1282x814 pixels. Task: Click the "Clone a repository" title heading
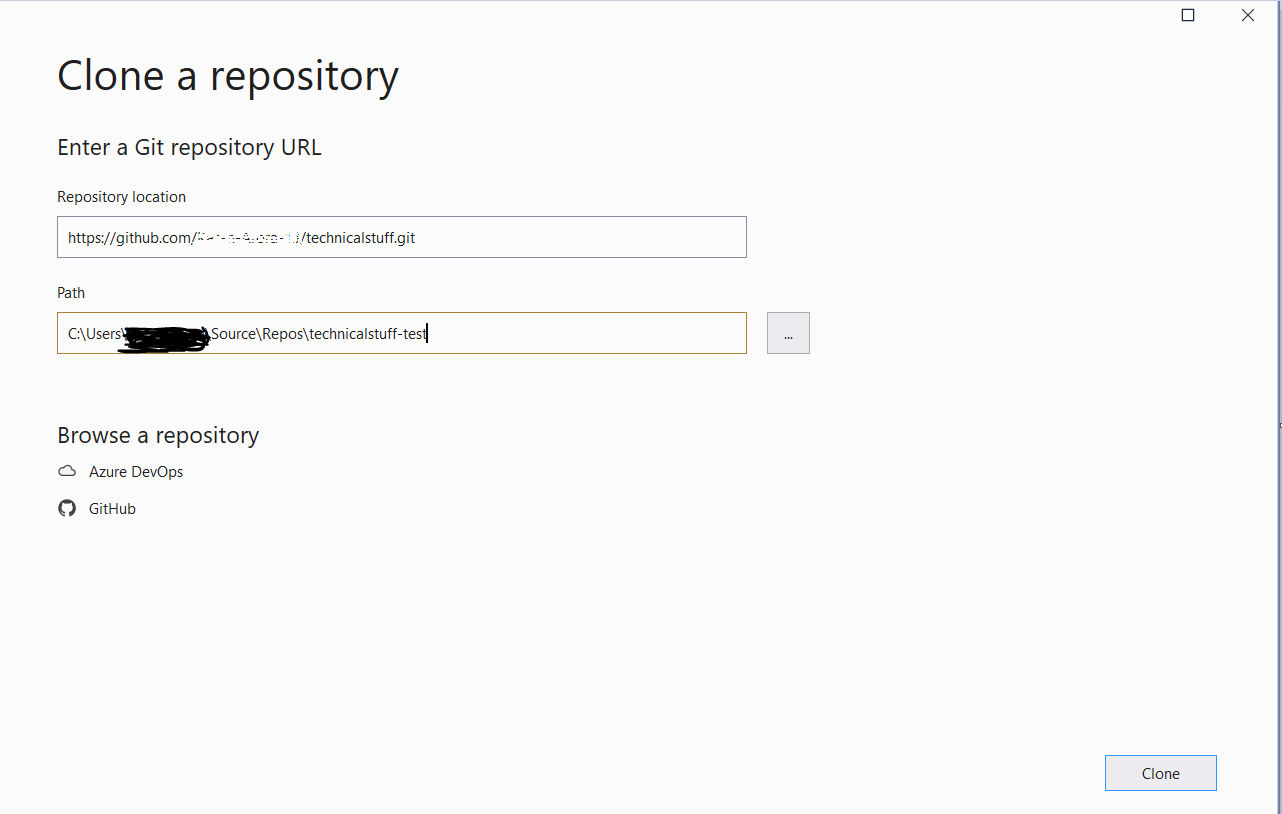(x=228, y=77)
